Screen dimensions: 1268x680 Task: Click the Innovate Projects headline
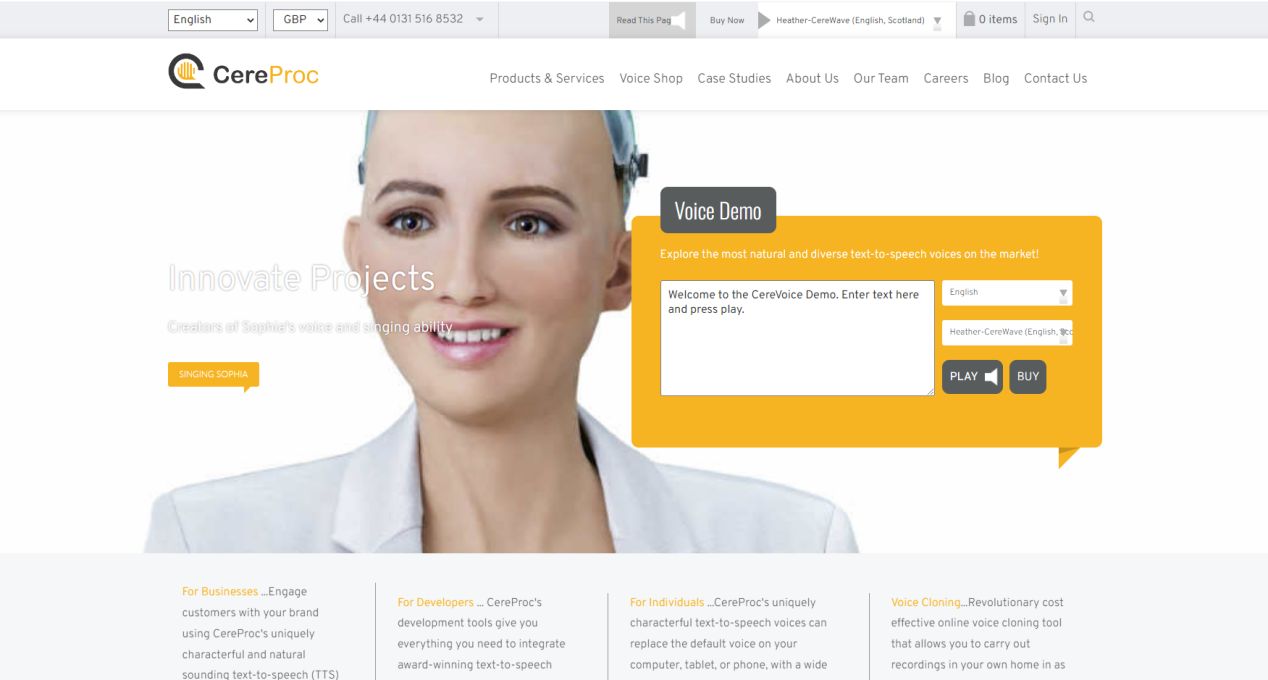click(x=301, y=278)
